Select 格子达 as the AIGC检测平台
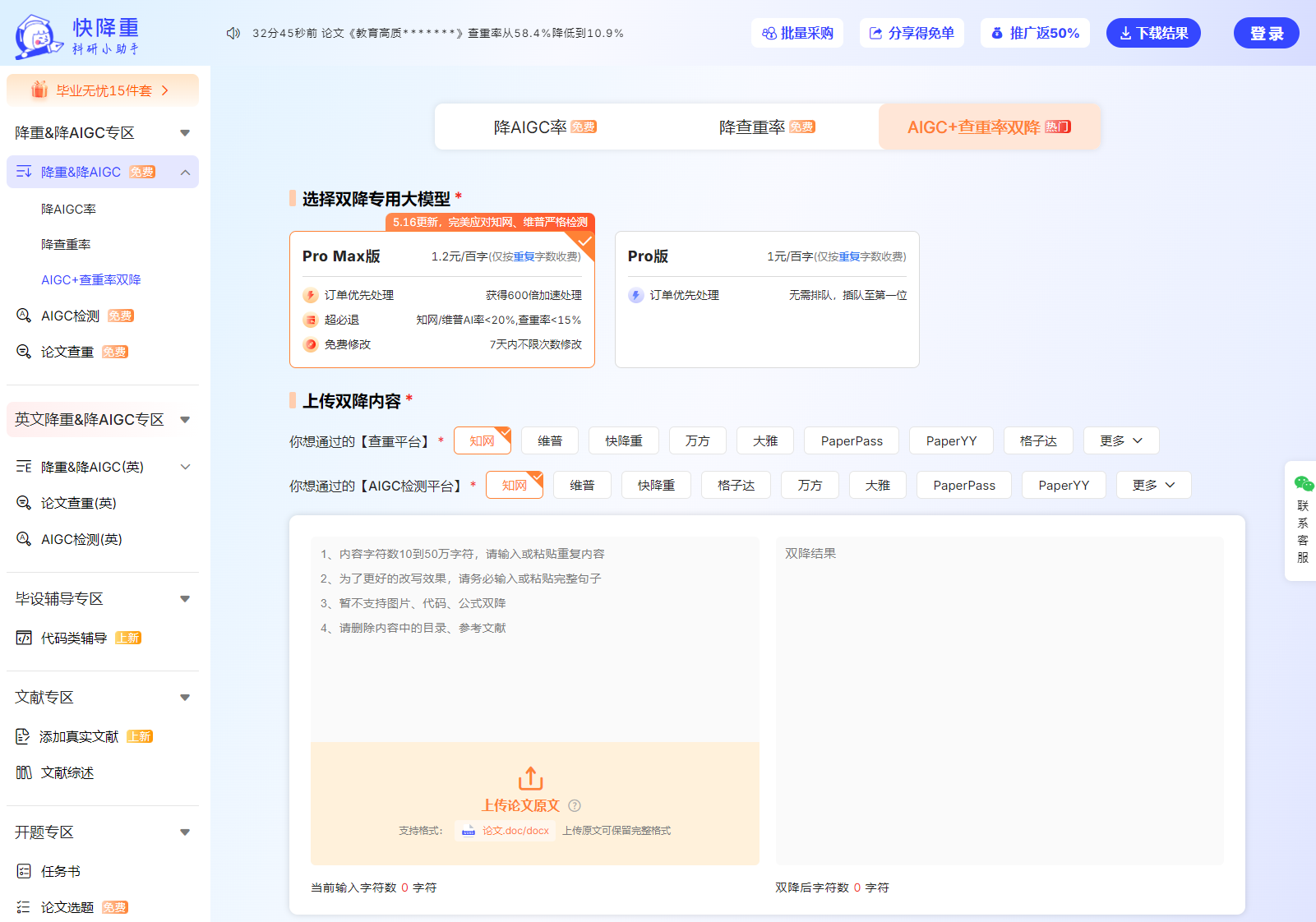 736,486
